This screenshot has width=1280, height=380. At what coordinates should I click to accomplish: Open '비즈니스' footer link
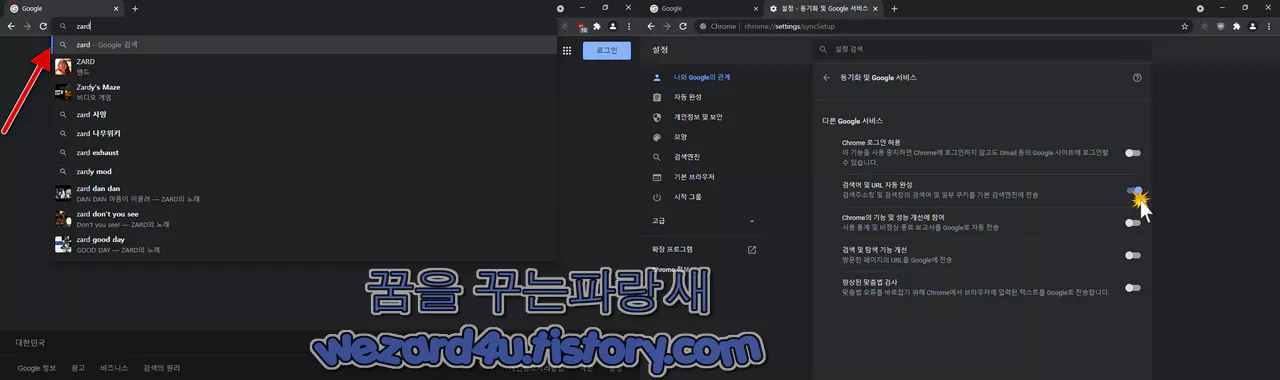point(114,368)
